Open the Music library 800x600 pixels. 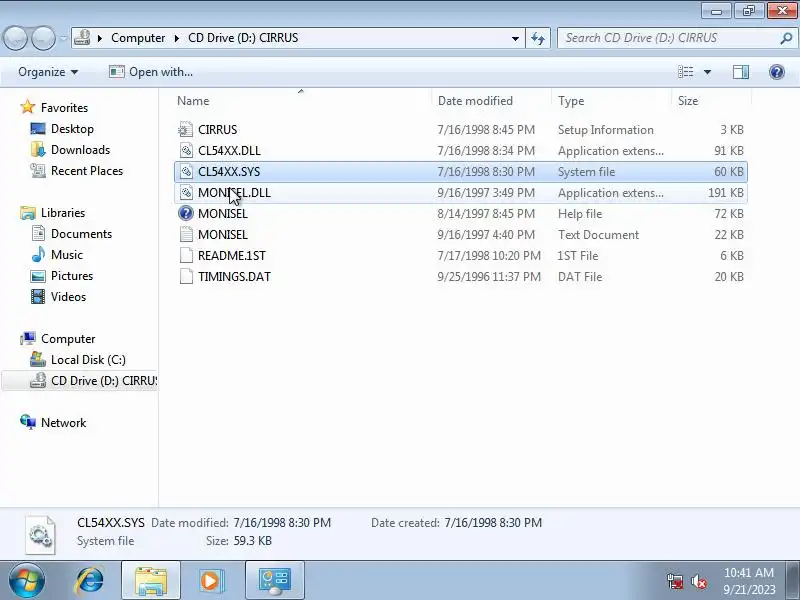pos(66,254)
